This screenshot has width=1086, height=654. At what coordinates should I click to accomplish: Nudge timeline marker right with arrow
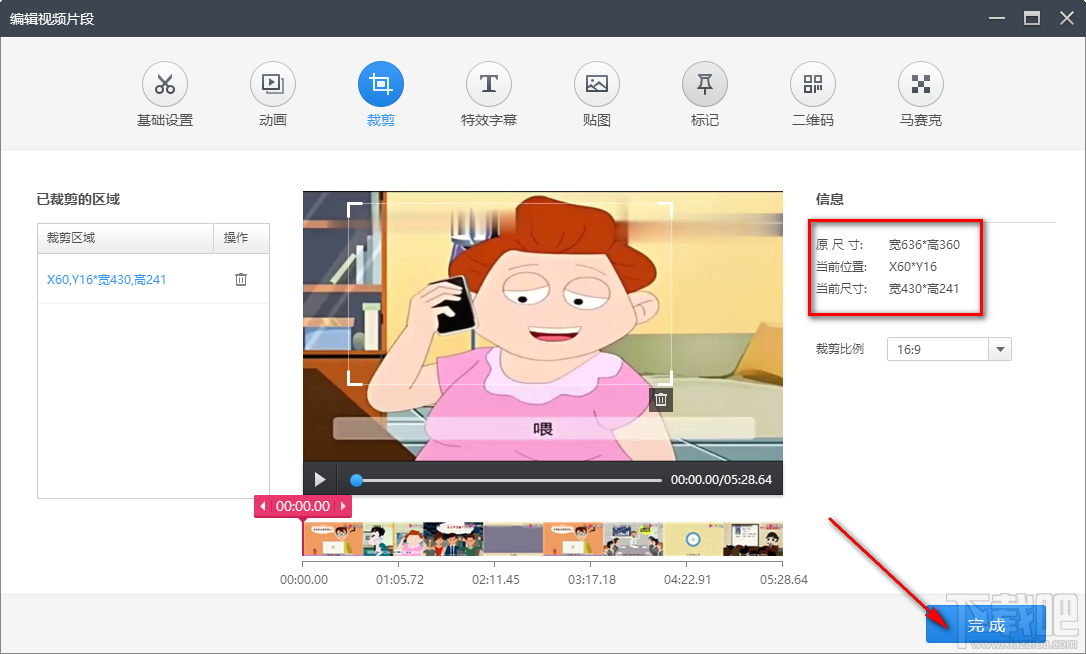(x=343, y=507)
